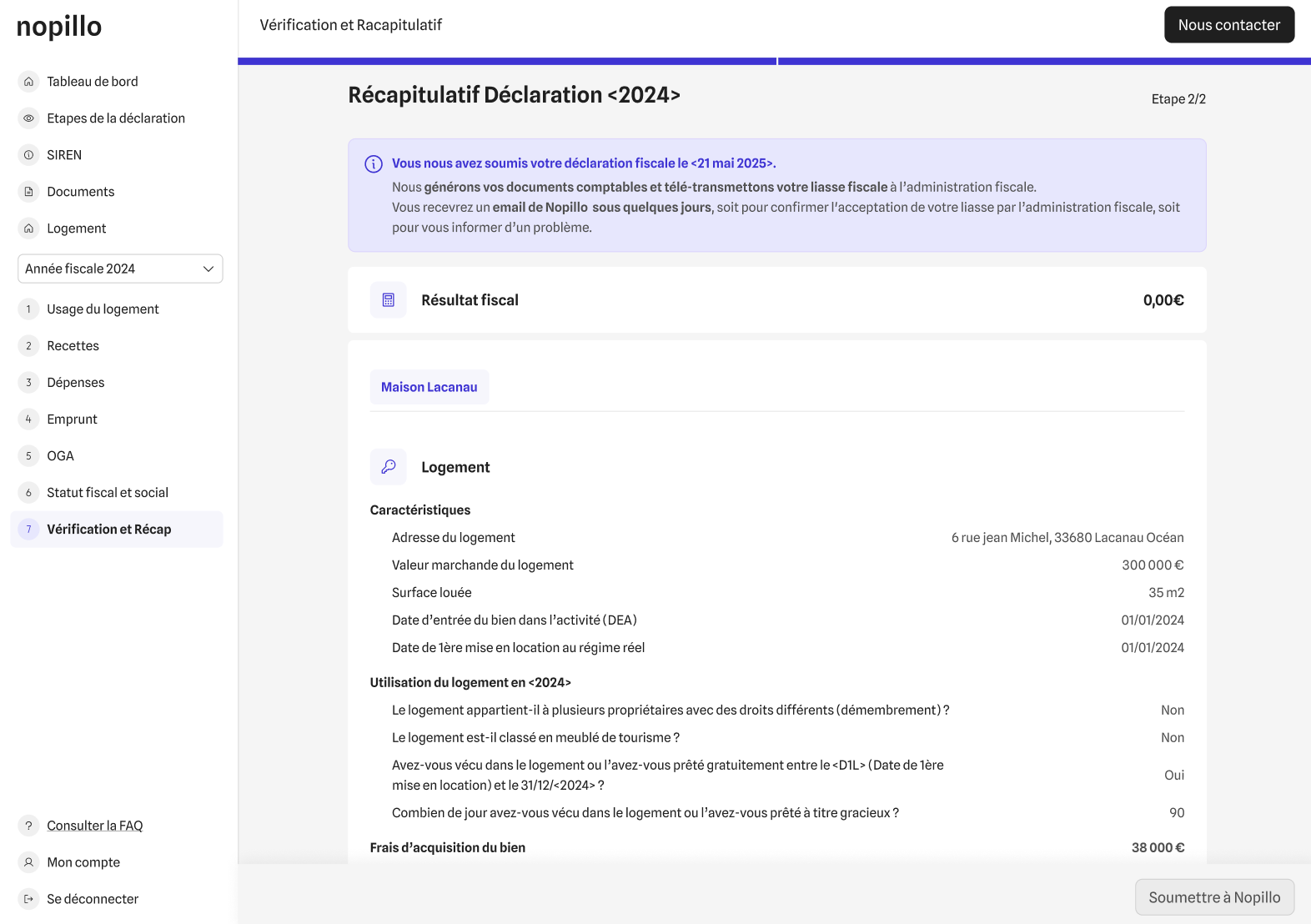
Task: Open step 3 Dépenses in sidebar
Action: [75, 383]
